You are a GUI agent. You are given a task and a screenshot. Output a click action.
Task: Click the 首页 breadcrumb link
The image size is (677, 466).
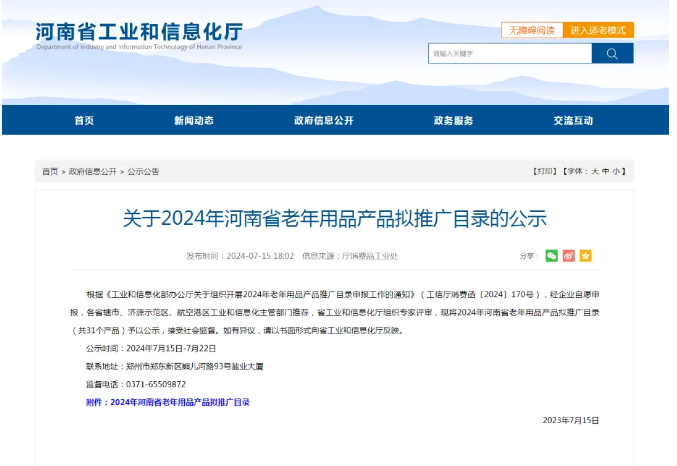[50, 171]
